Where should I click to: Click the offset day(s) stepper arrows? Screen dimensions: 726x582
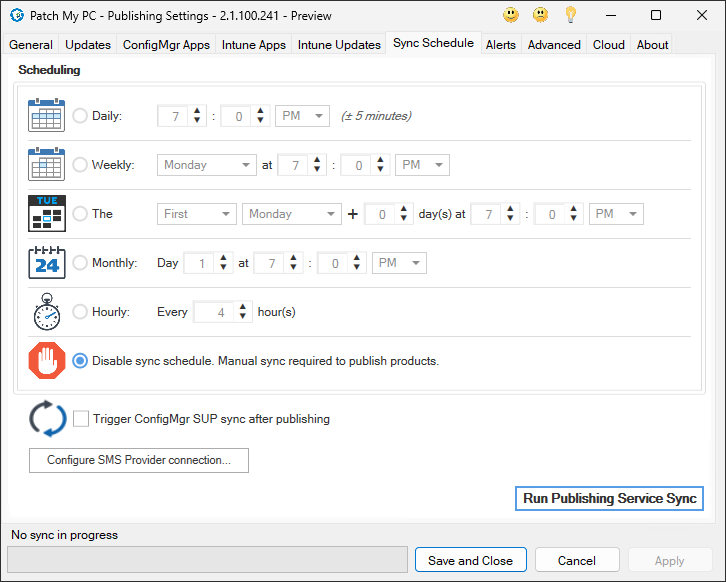click(404, 213)
